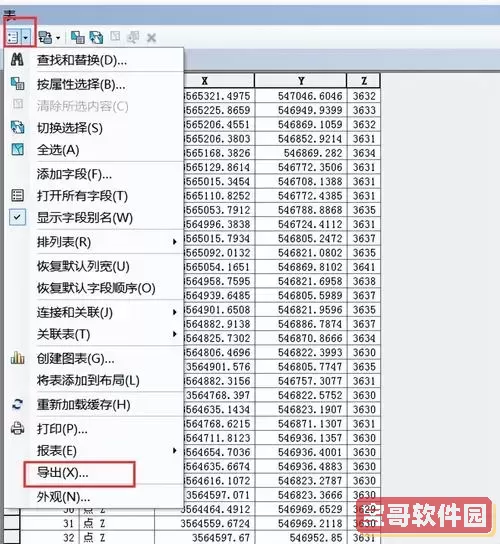Click Y cell 546708.1388
500x544 pixels.
301,181
